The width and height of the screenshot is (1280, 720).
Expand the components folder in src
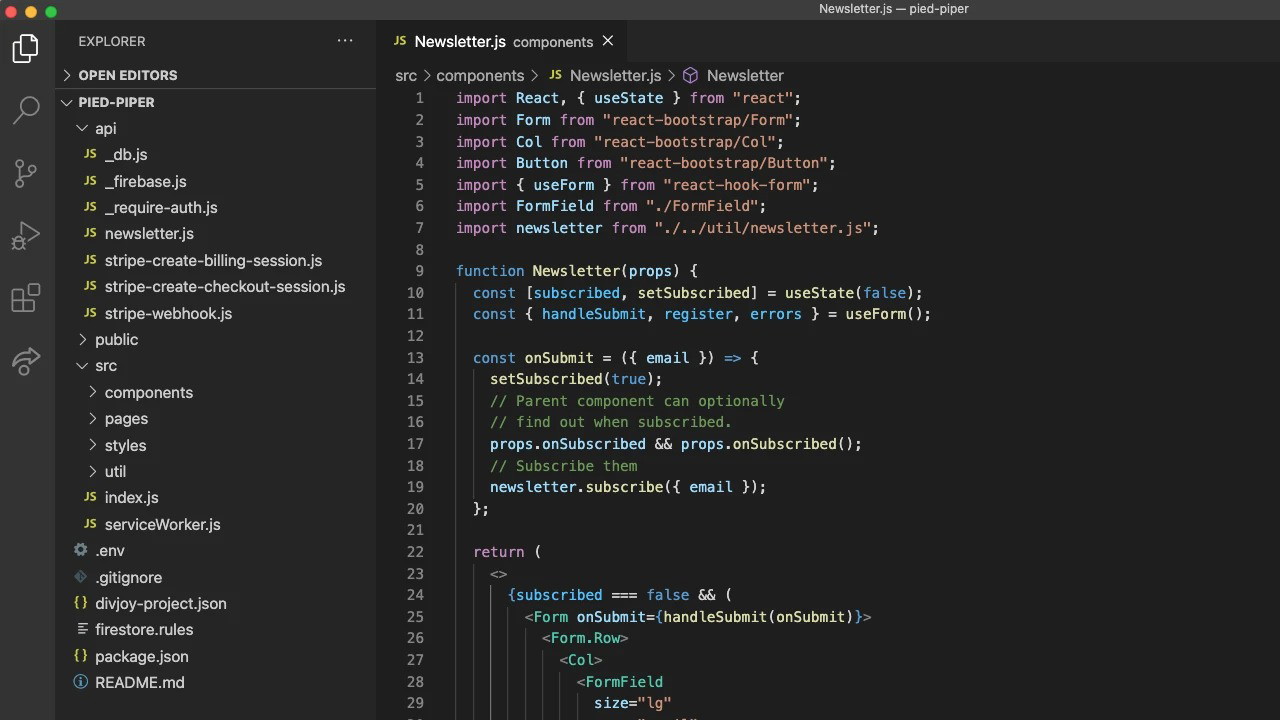click(x=148, y=392)
